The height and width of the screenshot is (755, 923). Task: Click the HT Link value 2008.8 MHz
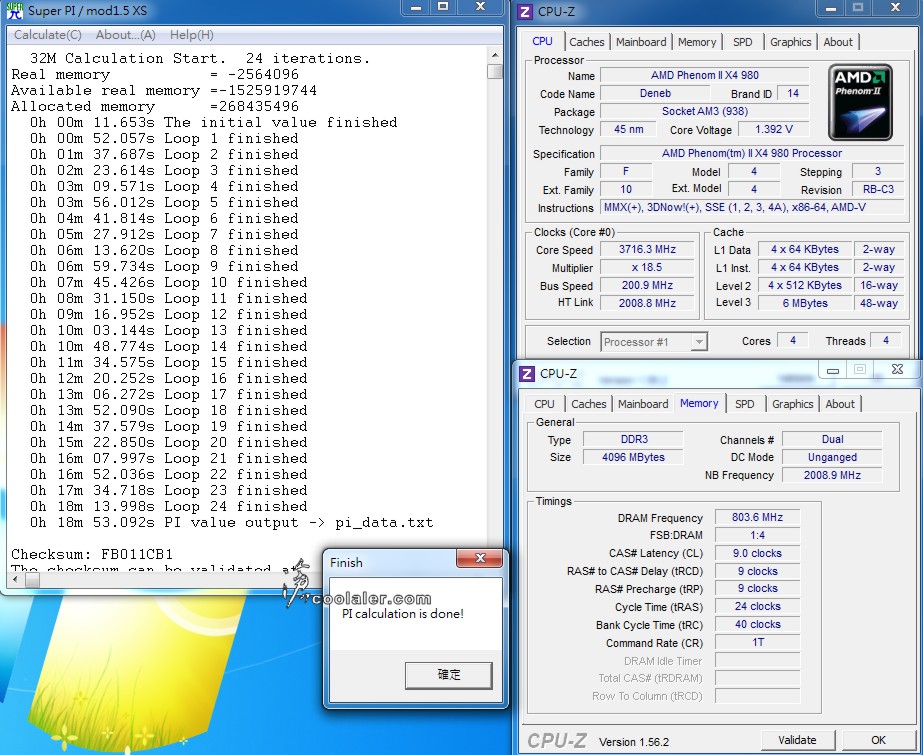point(647,303)
